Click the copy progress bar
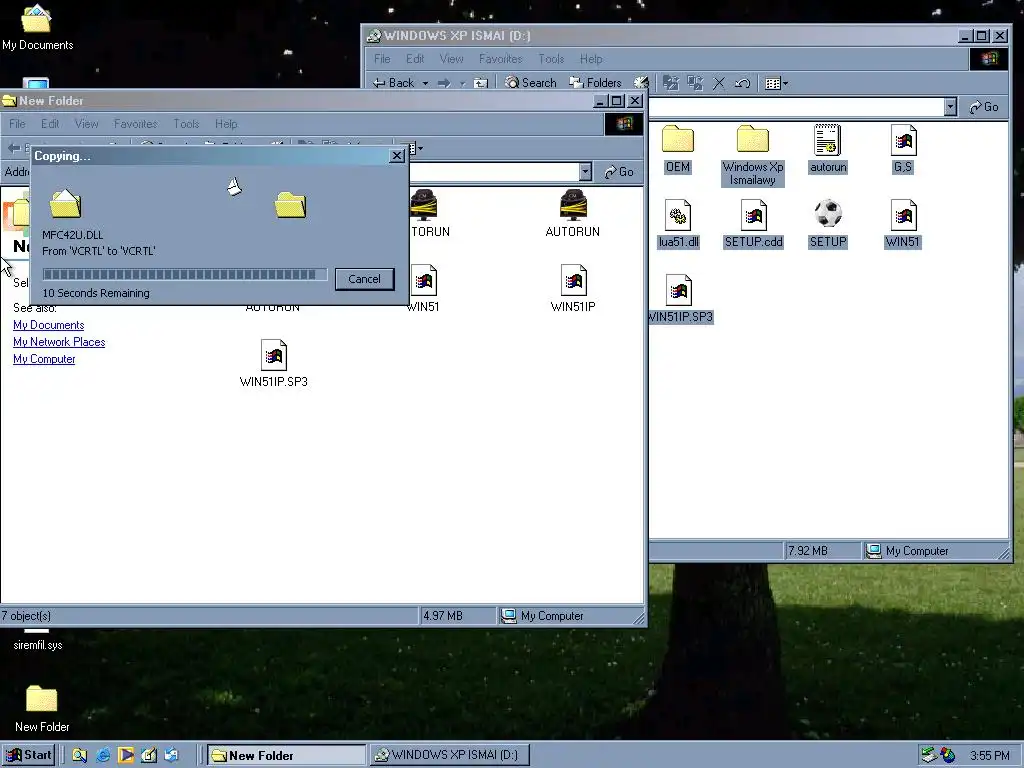Image resolution: width=1024 pixels, height=768 pixels. tap(185, 275)
